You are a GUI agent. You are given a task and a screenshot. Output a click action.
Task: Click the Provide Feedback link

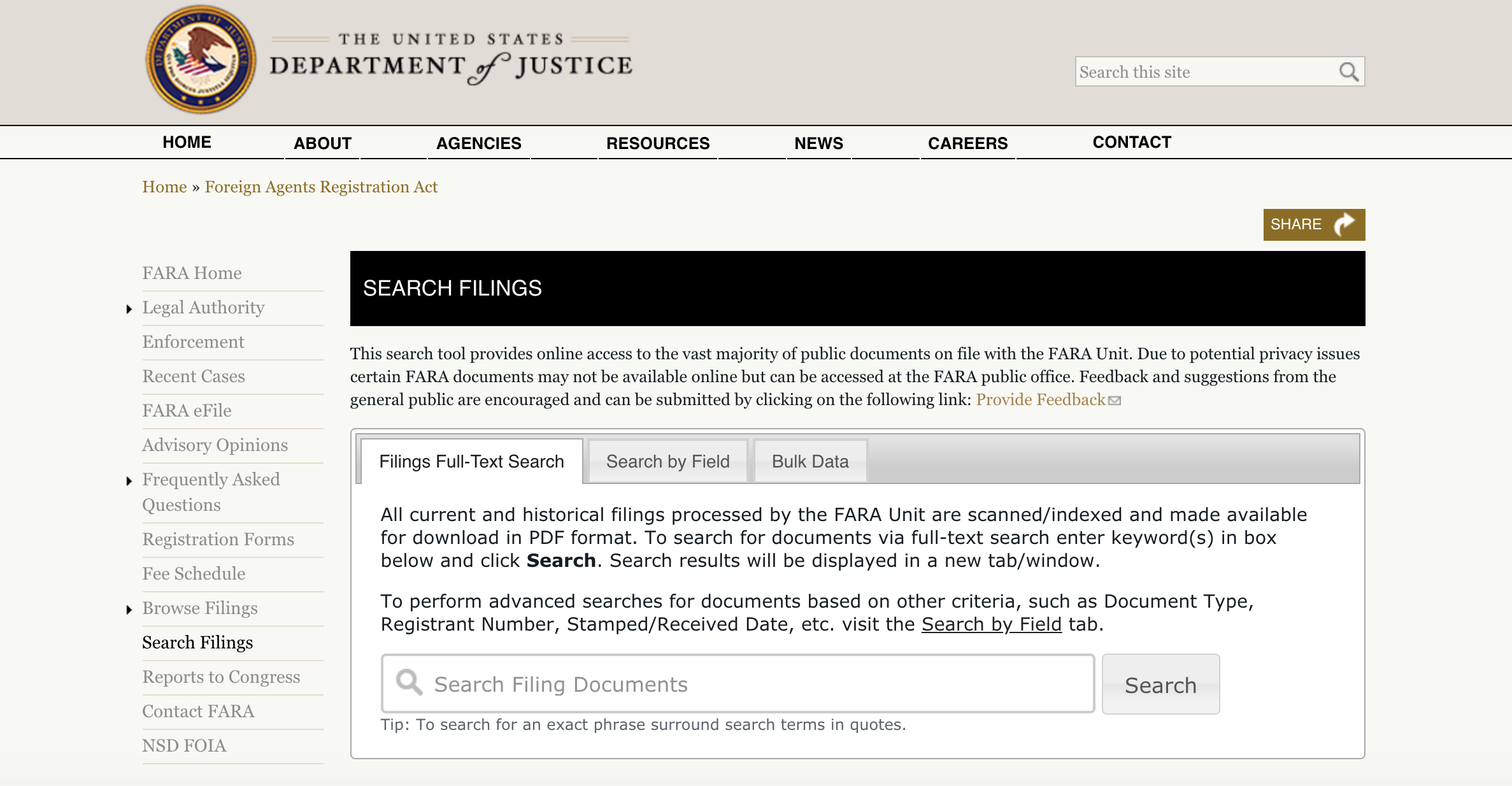pos(1041,399)
